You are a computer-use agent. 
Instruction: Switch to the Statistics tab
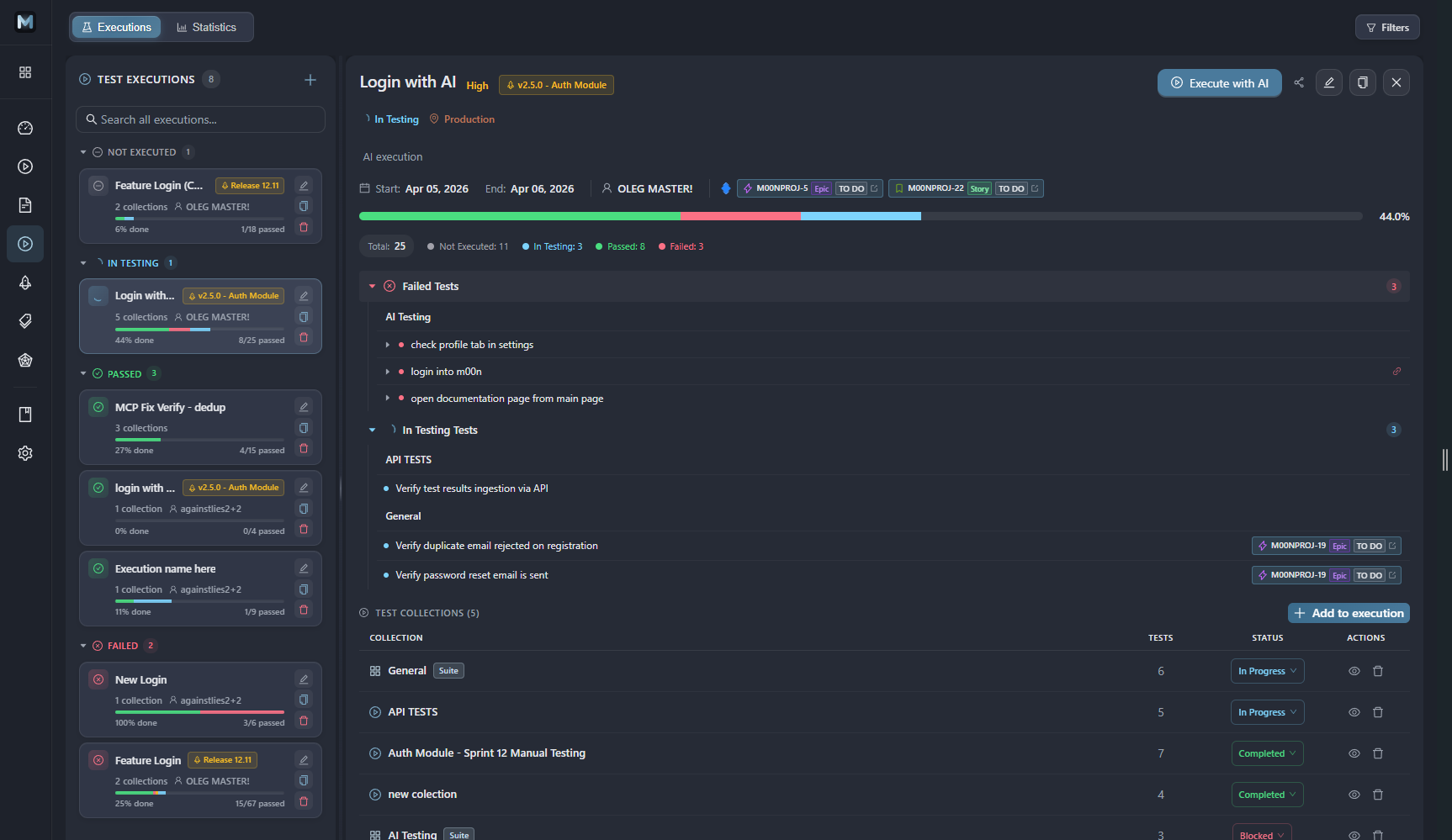[x=206, y=27]
